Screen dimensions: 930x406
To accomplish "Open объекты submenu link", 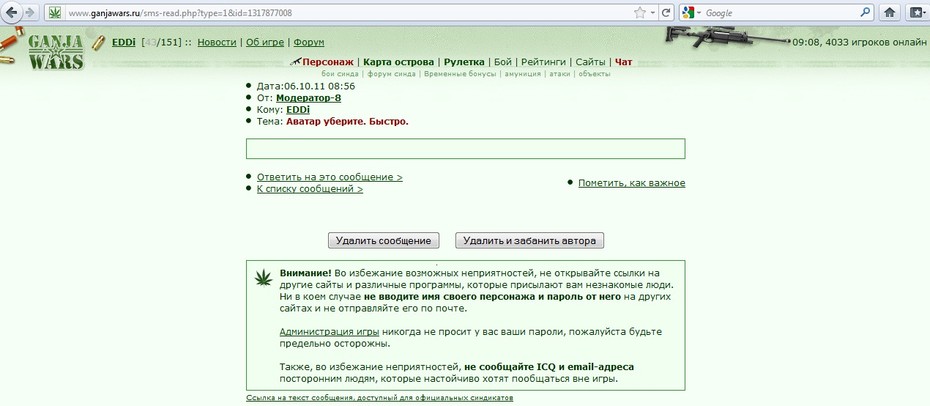I will (594, 74).
